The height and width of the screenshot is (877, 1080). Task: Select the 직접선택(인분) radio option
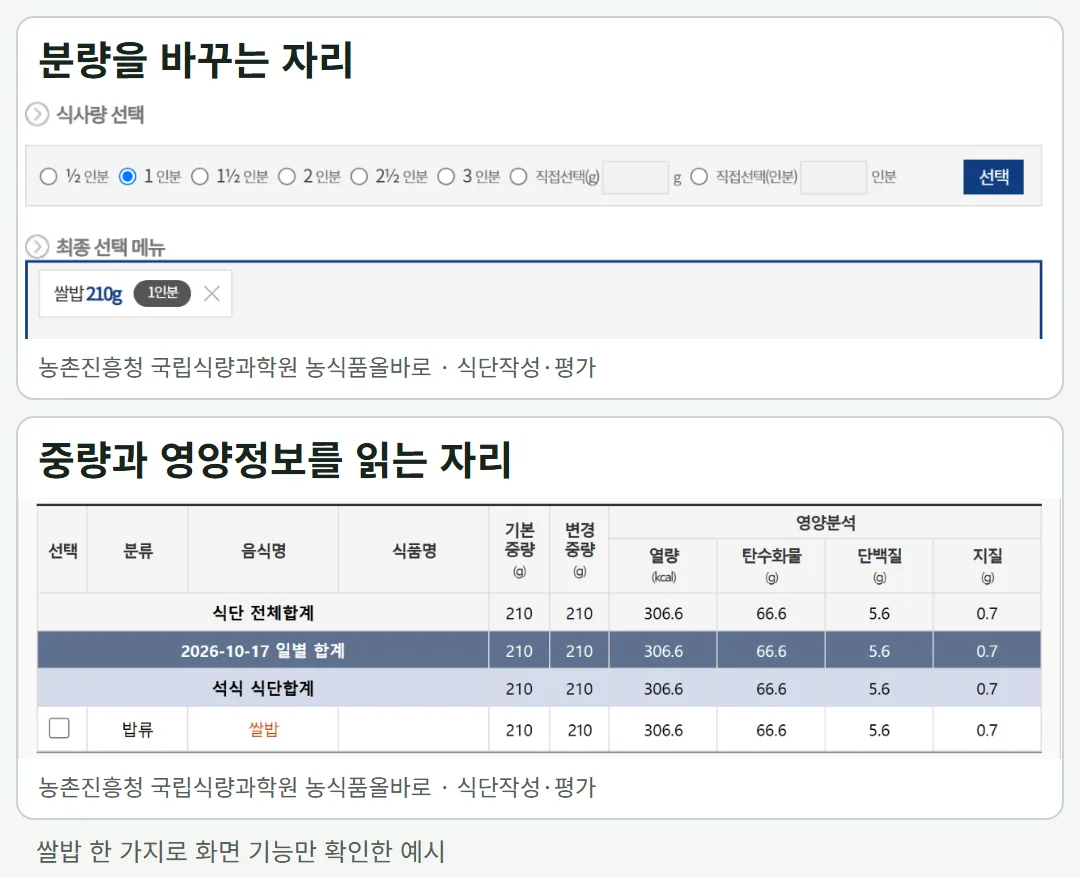pos(699,176)
